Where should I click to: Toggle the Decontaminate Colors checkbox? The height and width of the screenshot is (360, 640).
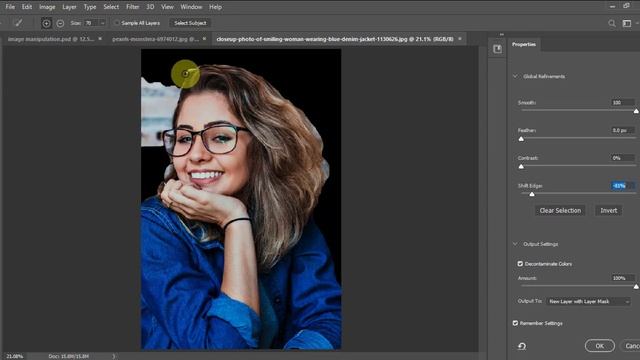coord(520,264)
